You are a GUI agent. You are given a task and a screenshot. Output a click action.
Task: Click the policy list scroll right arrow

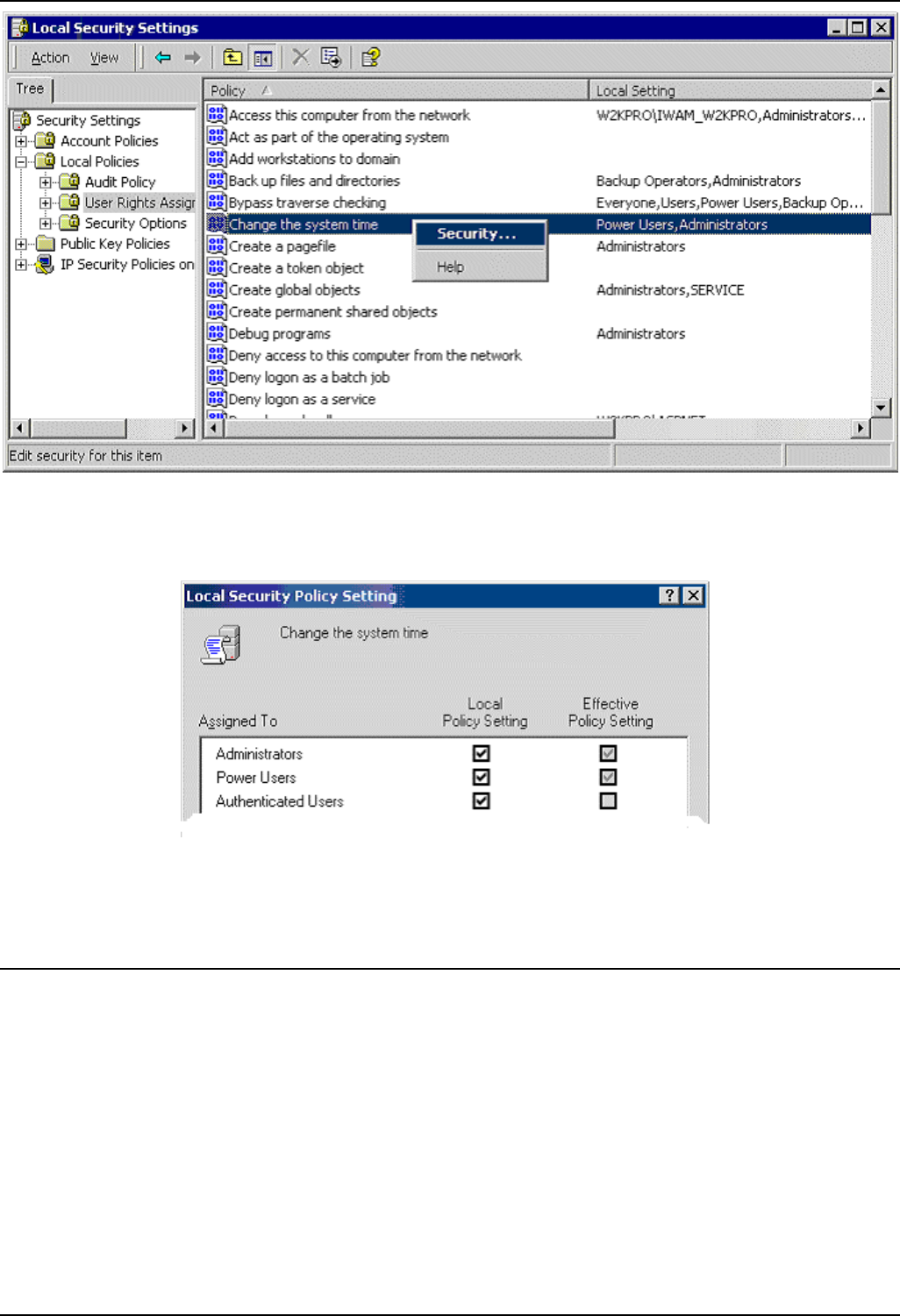click(x=861, y=428)
